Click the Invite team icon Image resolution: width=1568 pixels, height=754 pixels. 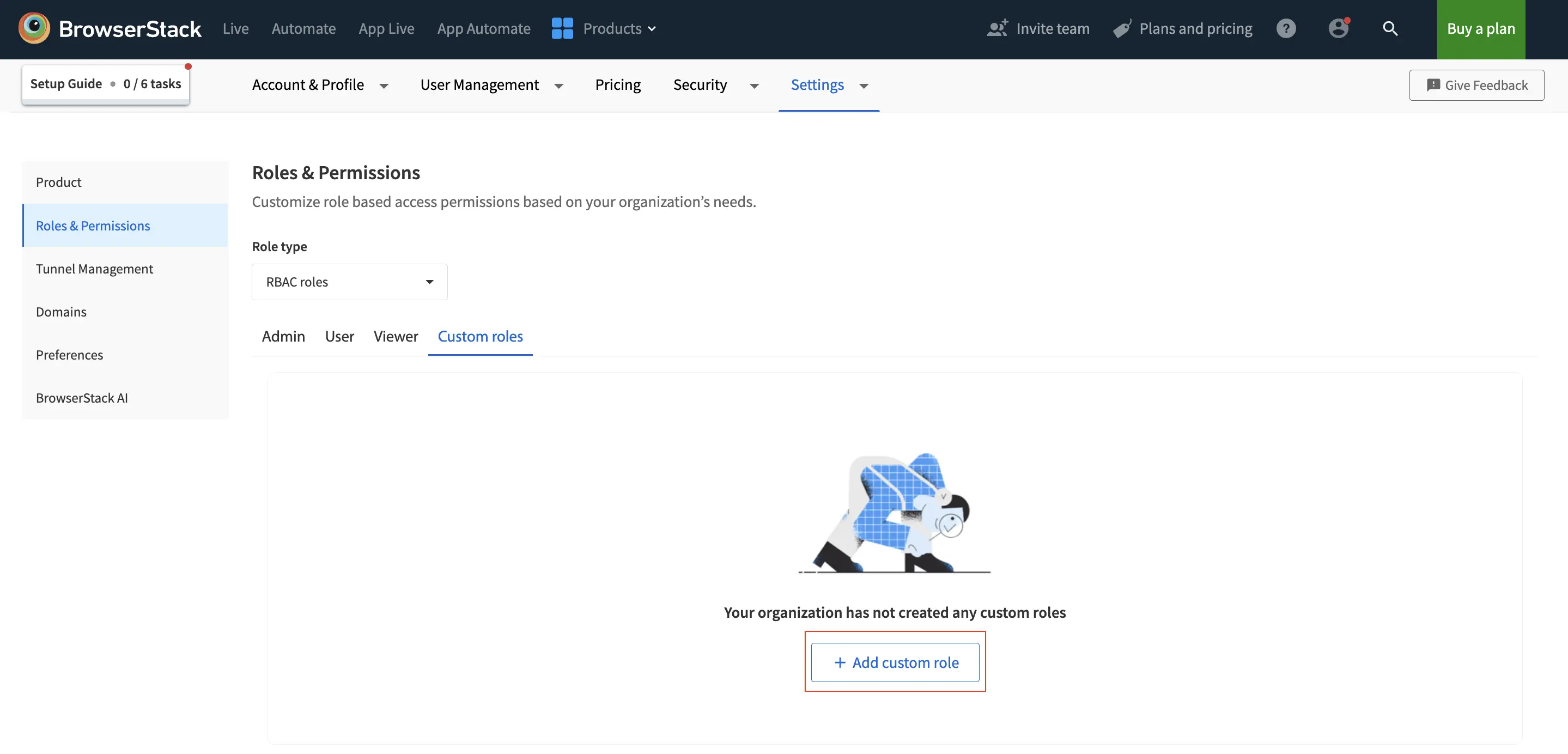(996, 28)
